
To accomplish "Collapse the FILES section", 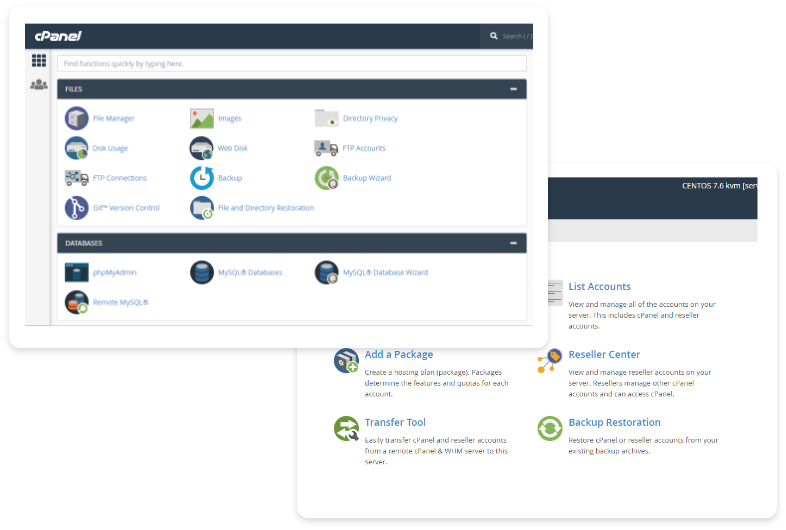I will tap(513, 89).
